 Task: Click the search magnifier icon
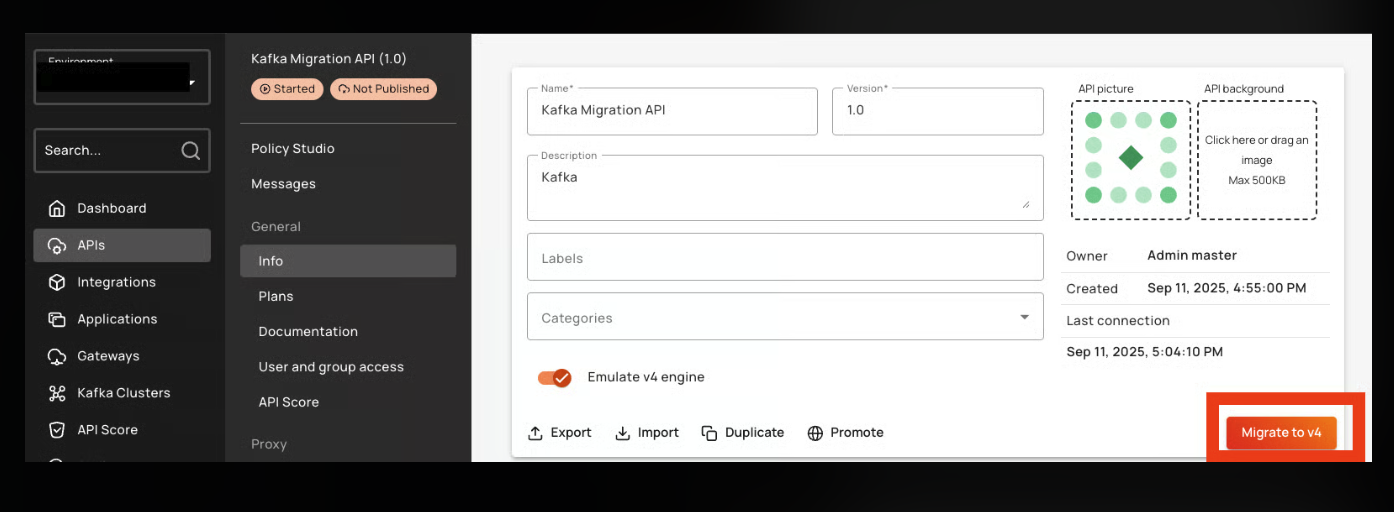[190, 151]
